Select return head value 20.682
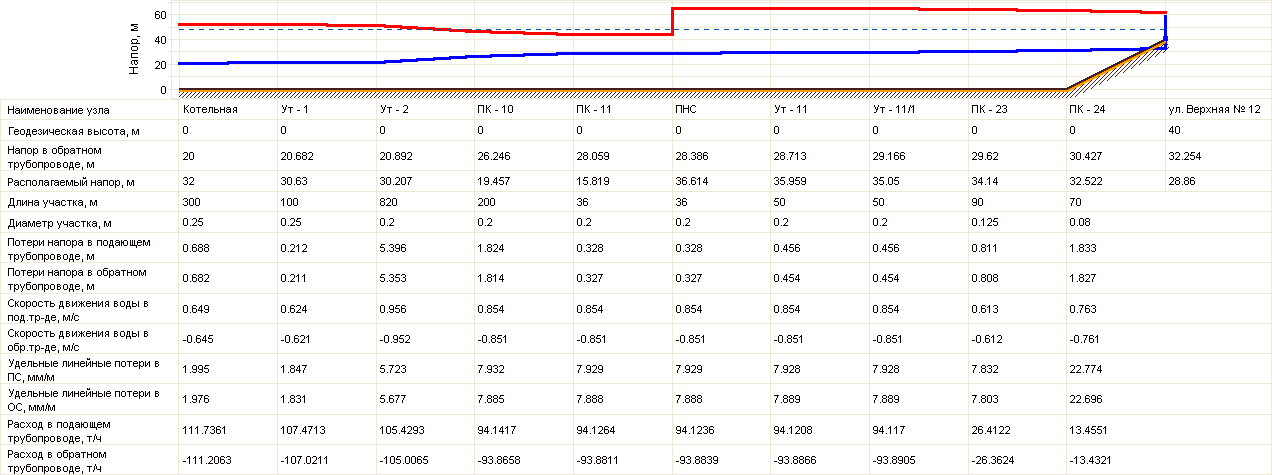The image size is (1272, 475). [297, 157]
